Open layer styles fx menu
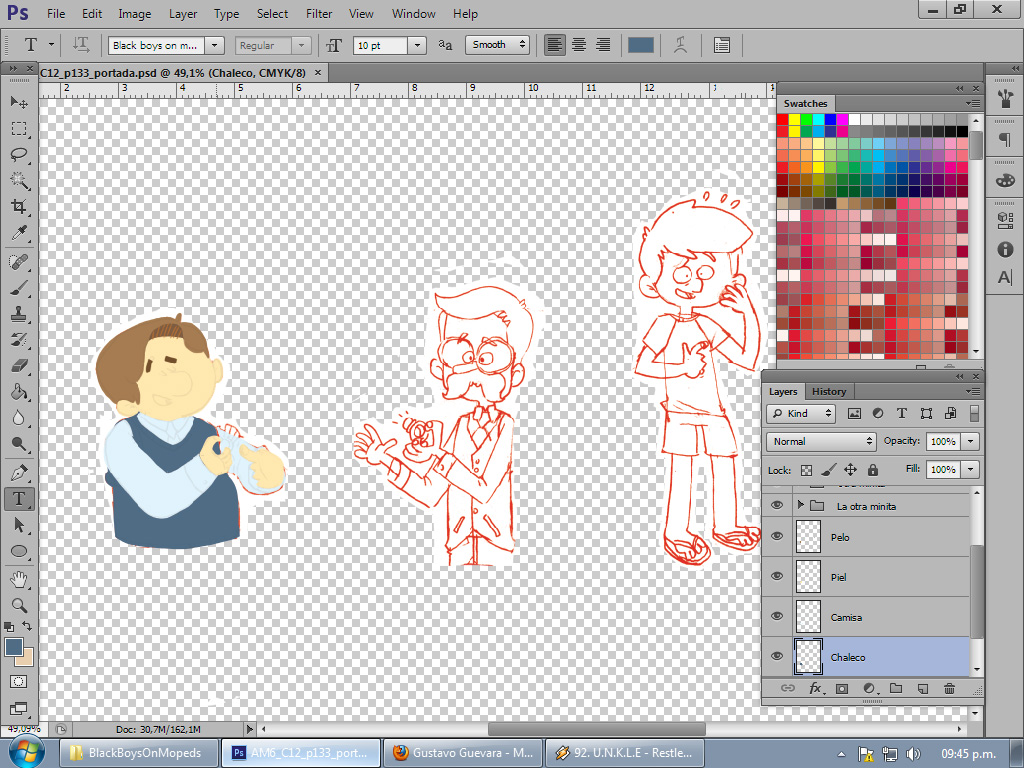 tap(816, 688)
